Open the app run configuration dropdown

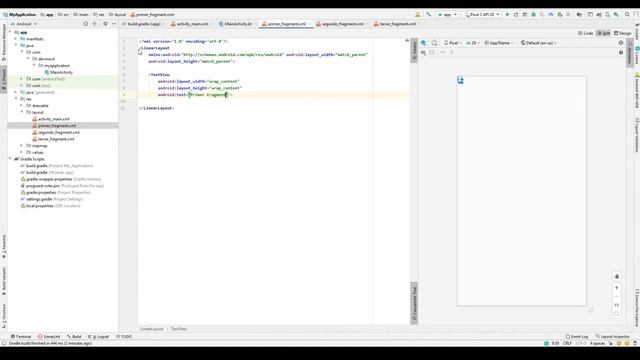click(x=448, y=14)
